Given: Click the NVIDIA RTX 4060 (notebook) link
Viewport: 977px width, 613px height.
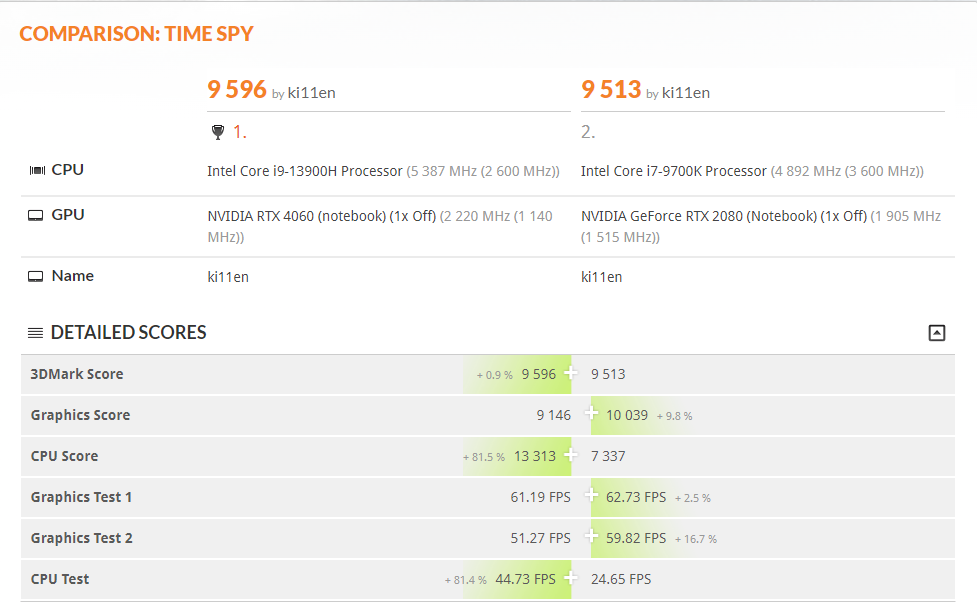Looking at the screenshot, I should 295,216.
